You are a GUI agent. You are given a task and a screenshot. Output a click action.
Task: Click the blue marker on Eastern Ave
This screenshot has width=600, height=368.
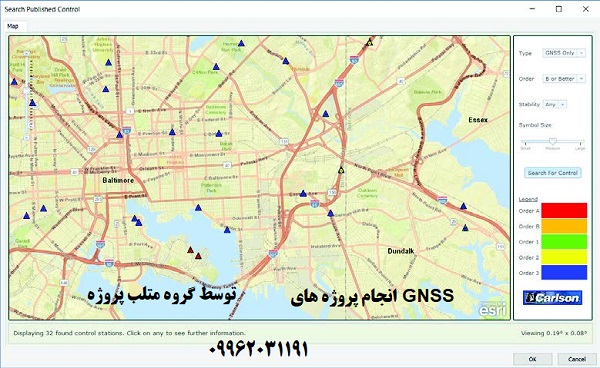click(x=303, y=194)
